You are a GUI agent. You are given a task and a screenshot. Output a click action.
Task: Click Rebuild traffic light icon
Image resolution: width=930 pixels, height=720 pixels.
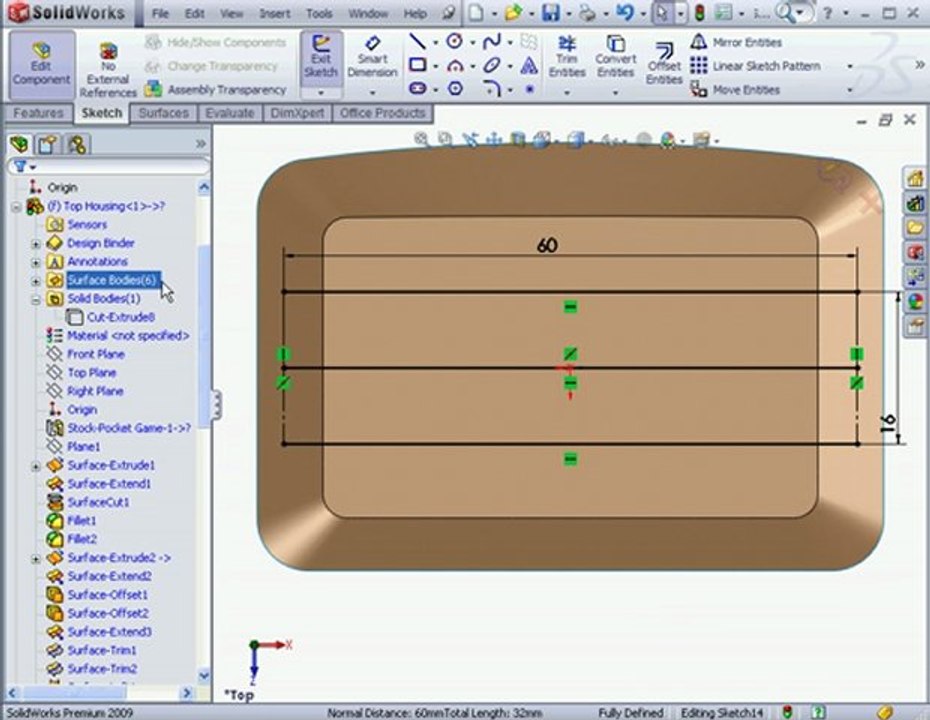pyautogui.click(x=699, y=12)
